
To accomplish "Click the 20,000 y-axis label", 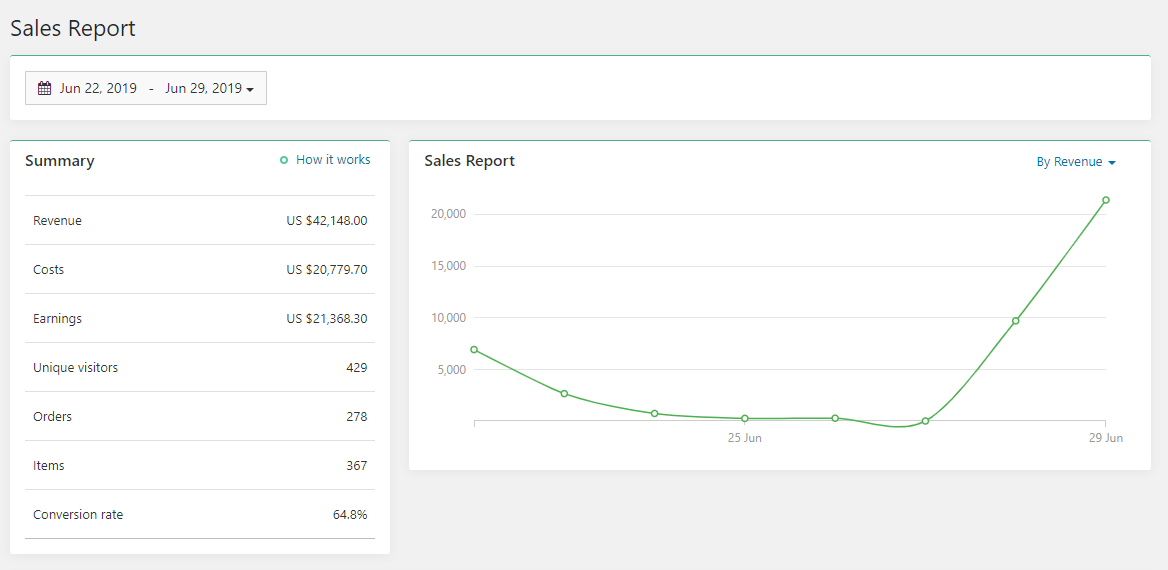I will tap(449, 214).
